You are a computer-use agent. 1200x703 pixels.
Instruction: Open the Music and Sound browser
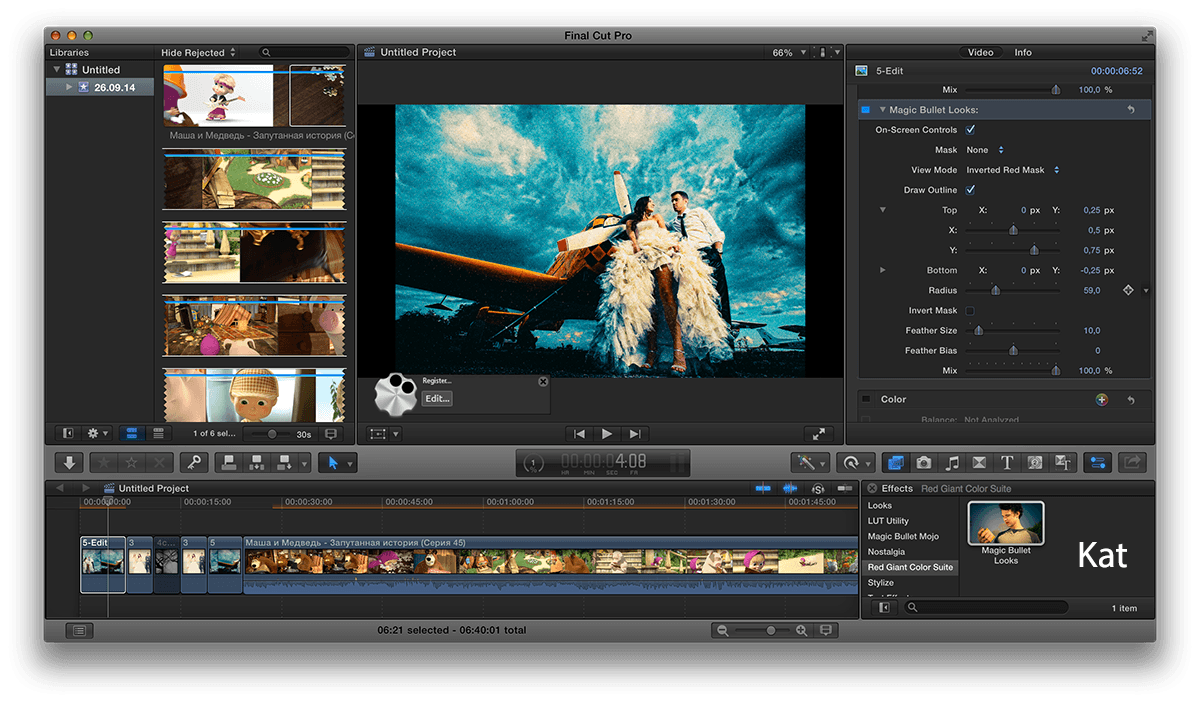pyautogui.click(x=952, y=463)
